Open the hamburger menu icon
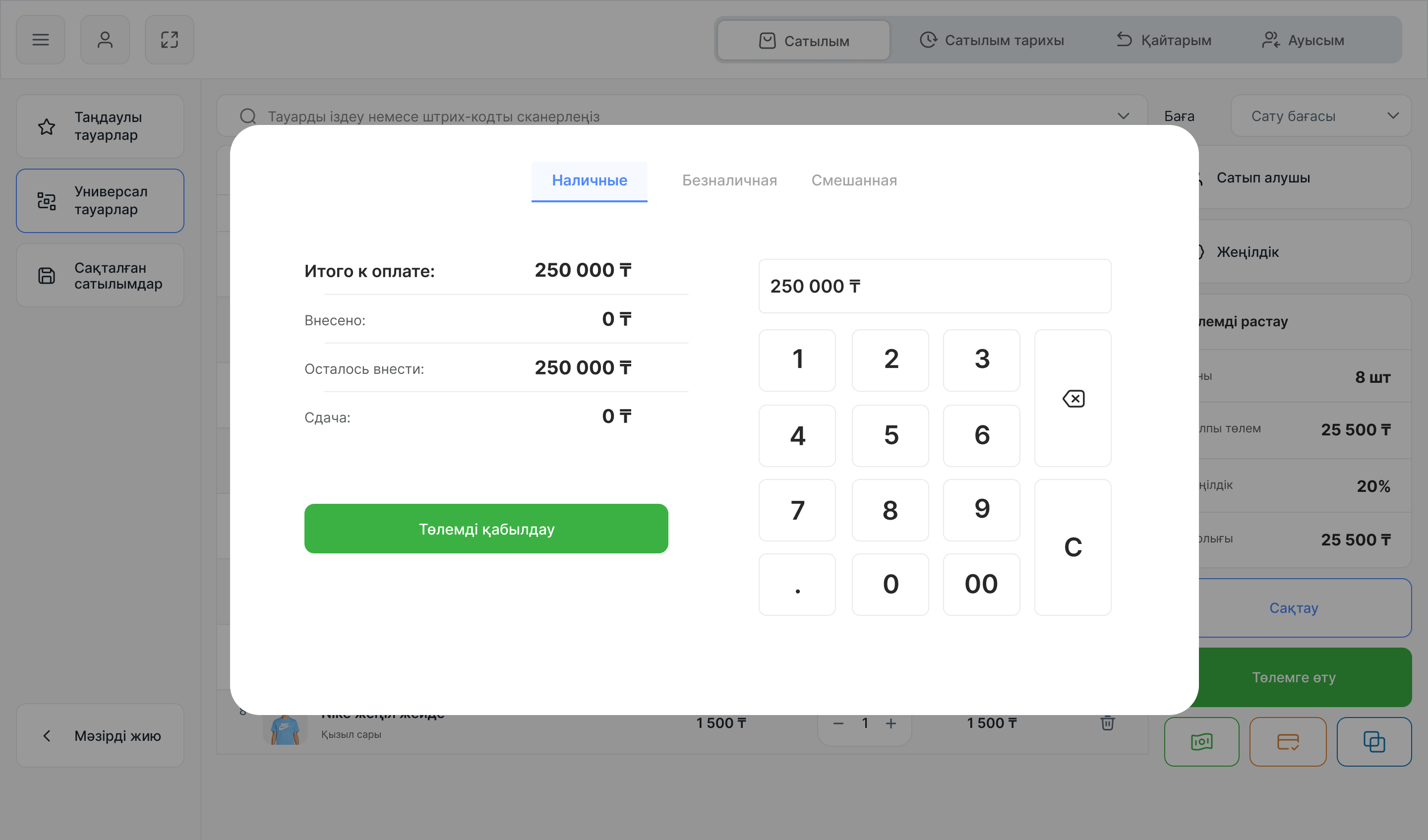The height and width of the screenshot is (840, 1428). tap(40, 40)
